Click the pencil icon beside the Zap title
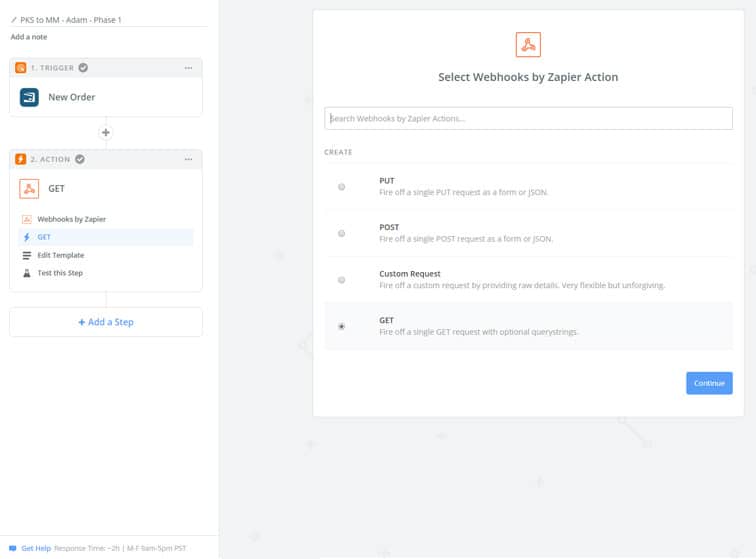This screenshot has width=756, height=559. point(14,20)
